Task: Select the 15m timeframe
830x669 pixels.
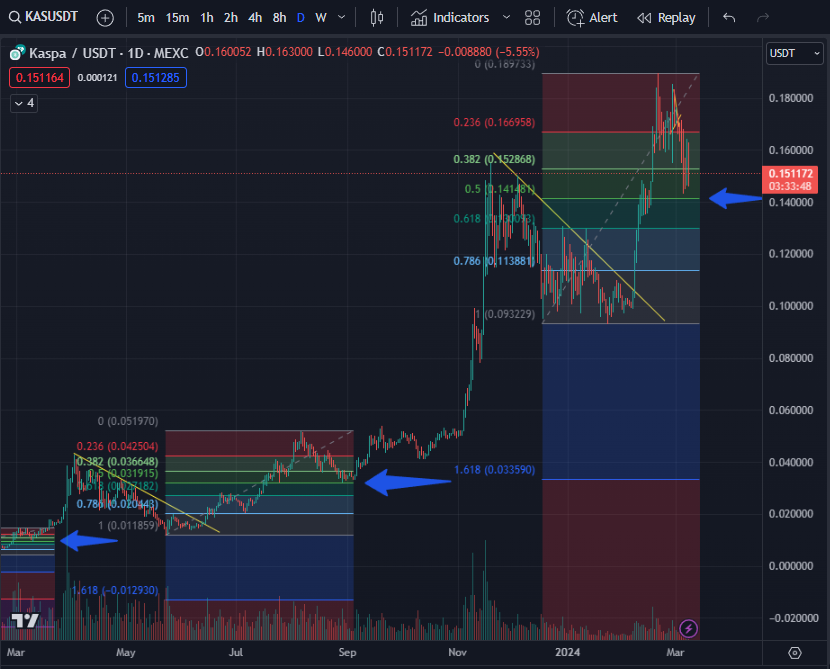Action: 177,18
